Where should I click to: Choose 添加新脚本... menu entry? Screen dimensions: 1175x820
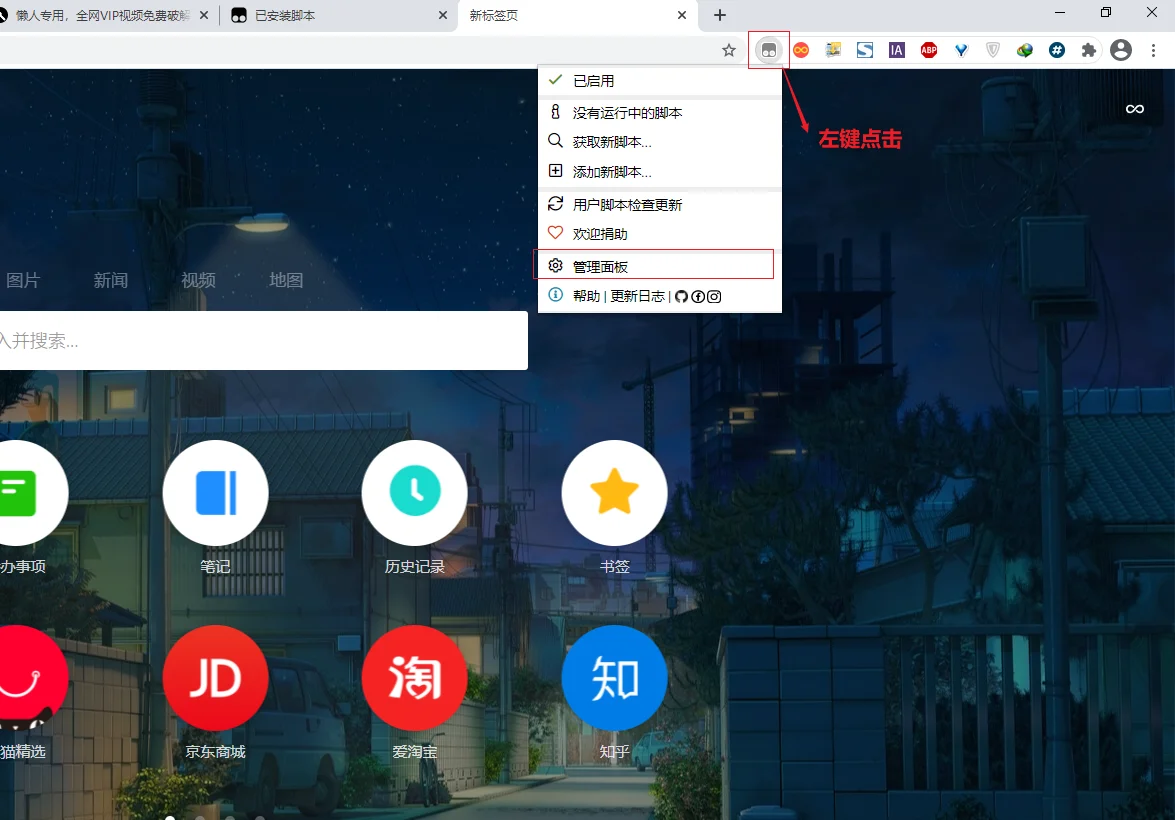(659, 172)
